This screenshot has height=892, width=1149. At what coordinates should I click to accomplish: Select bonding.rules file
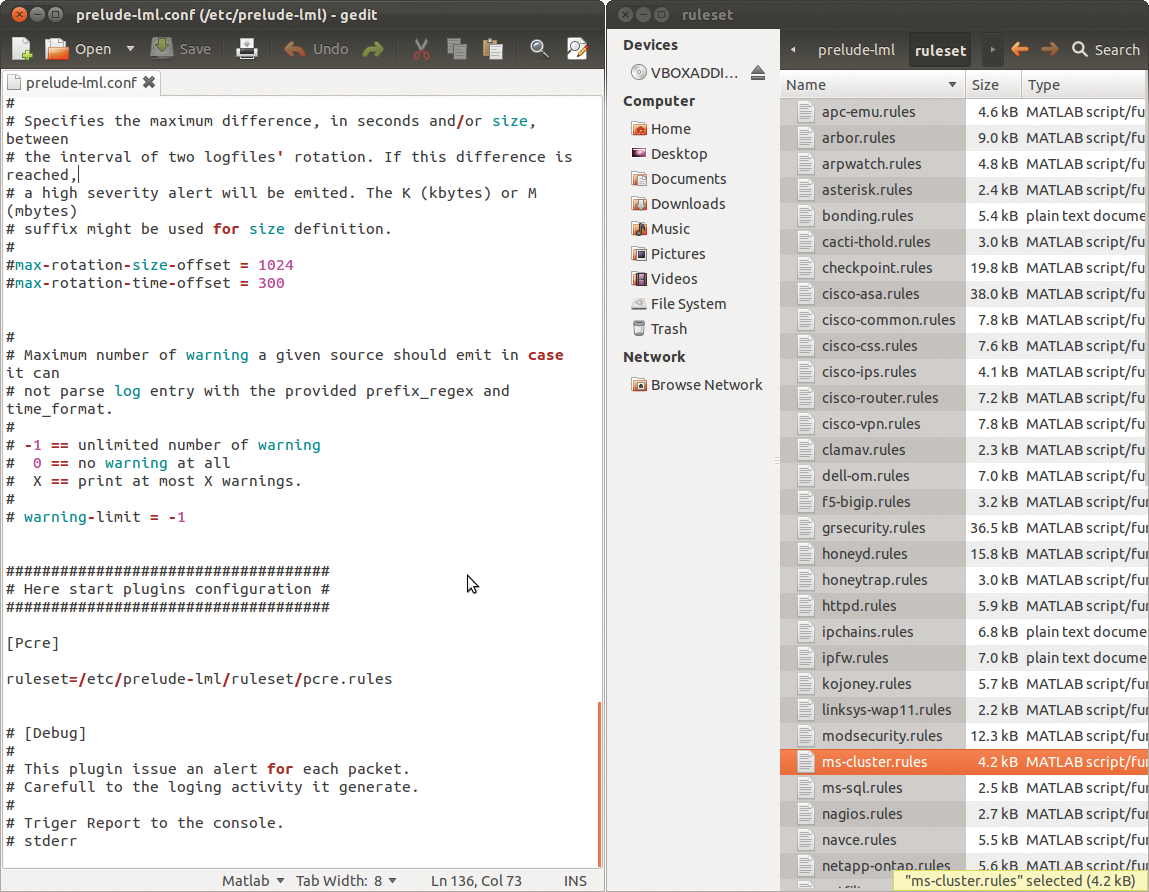tap(964, 215)
